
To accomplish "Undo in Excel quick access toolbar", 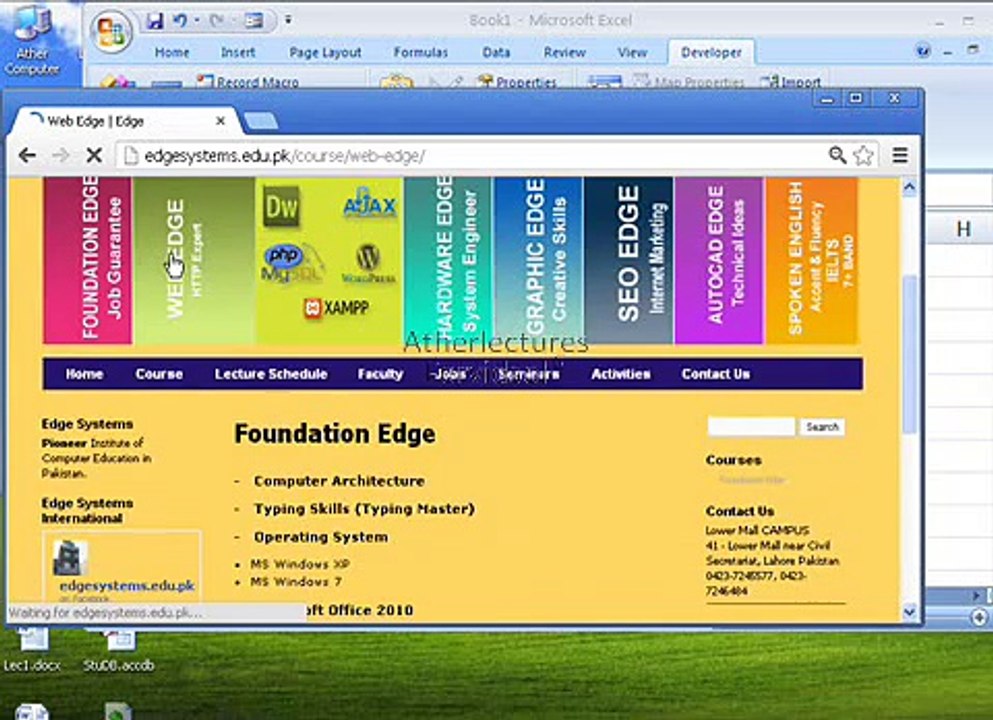I will click(180, 21).
